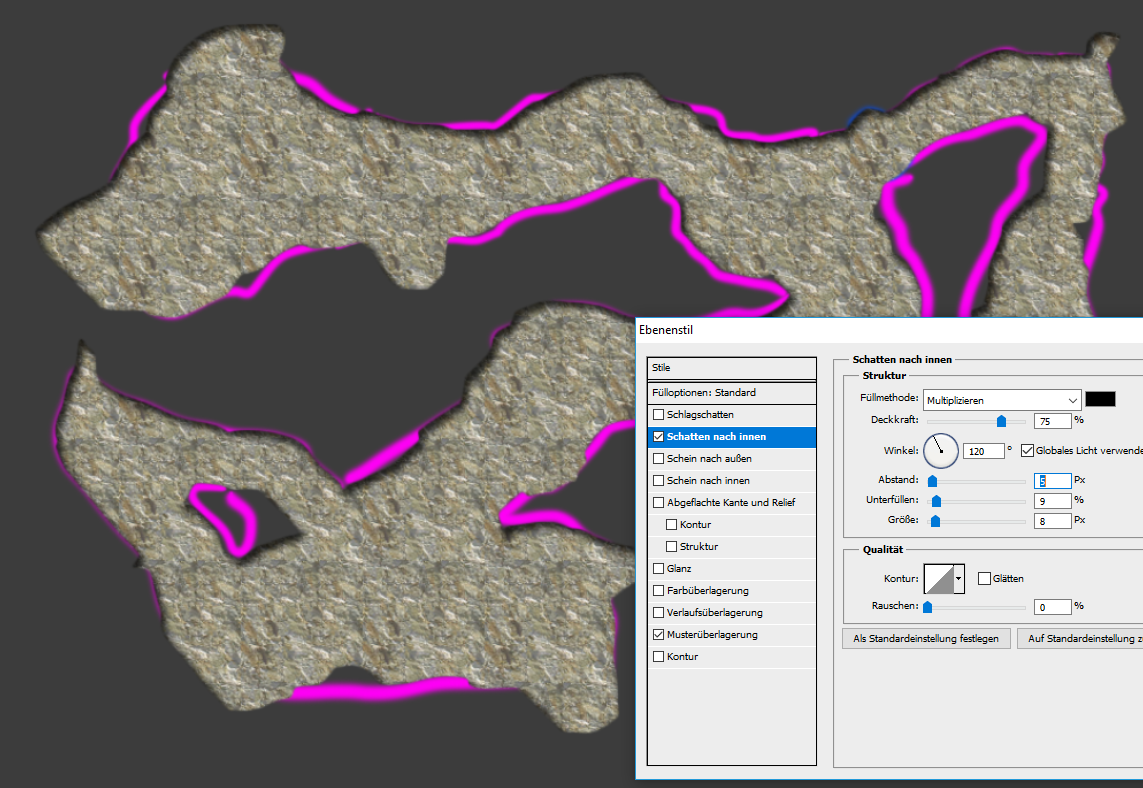Uncheck the Schatten nach innen checkbox
The height and width of the screenshot is (788, 1143).
(658, 436)
